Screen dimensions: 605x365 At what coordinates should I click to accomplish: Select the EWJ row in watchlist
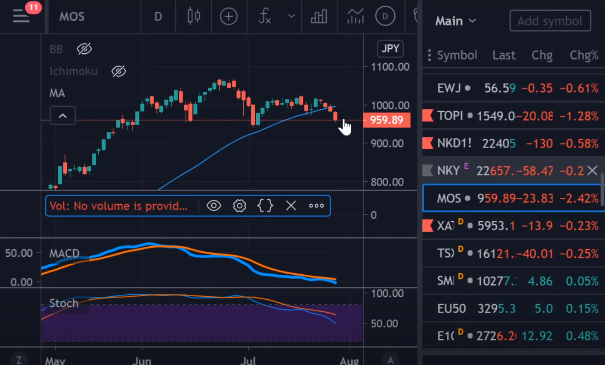click(514, 88)
